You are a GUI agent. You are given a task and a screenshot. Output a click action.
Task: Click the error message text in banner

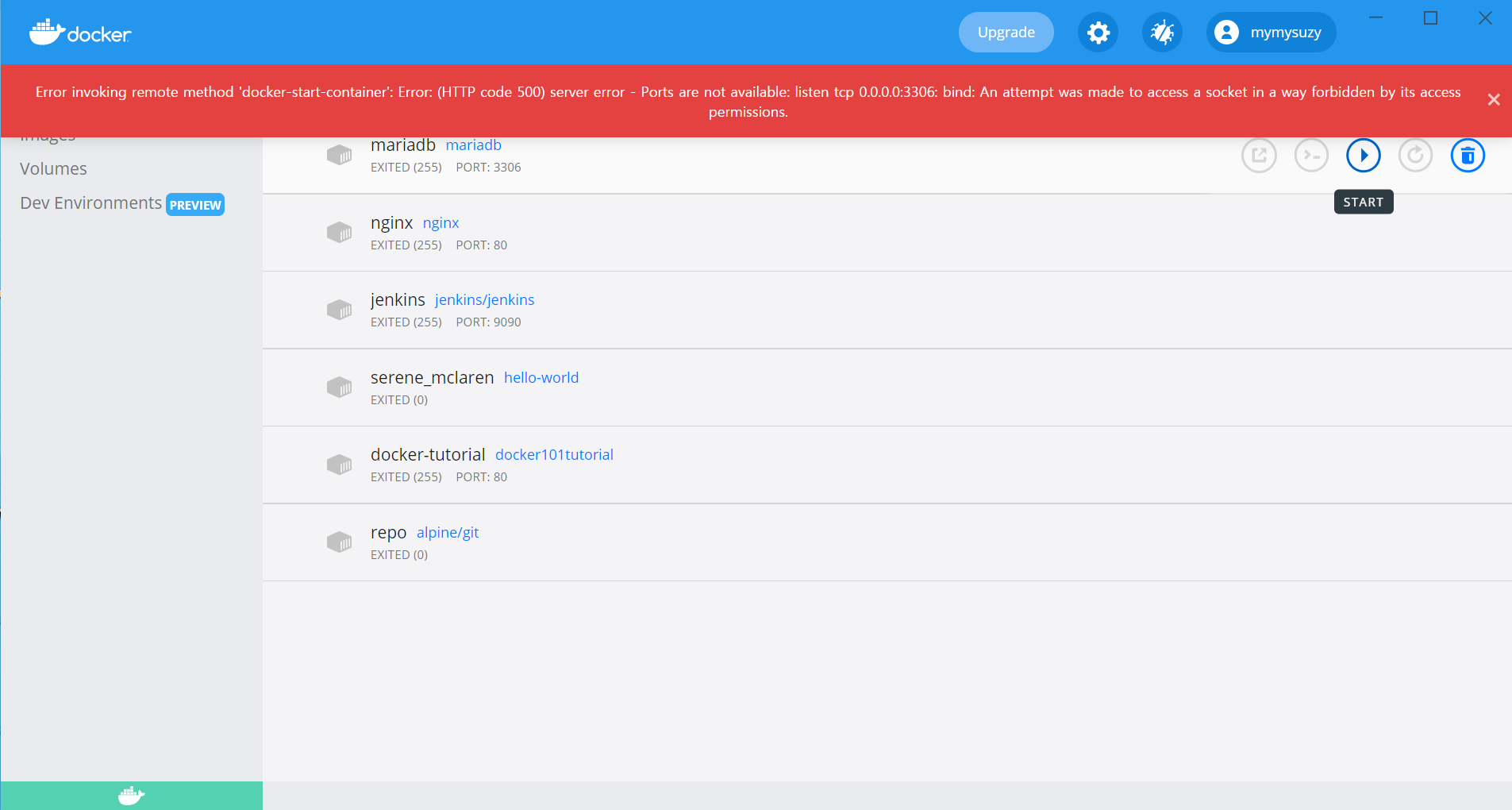pyautogui.click(x=748, y=102)
